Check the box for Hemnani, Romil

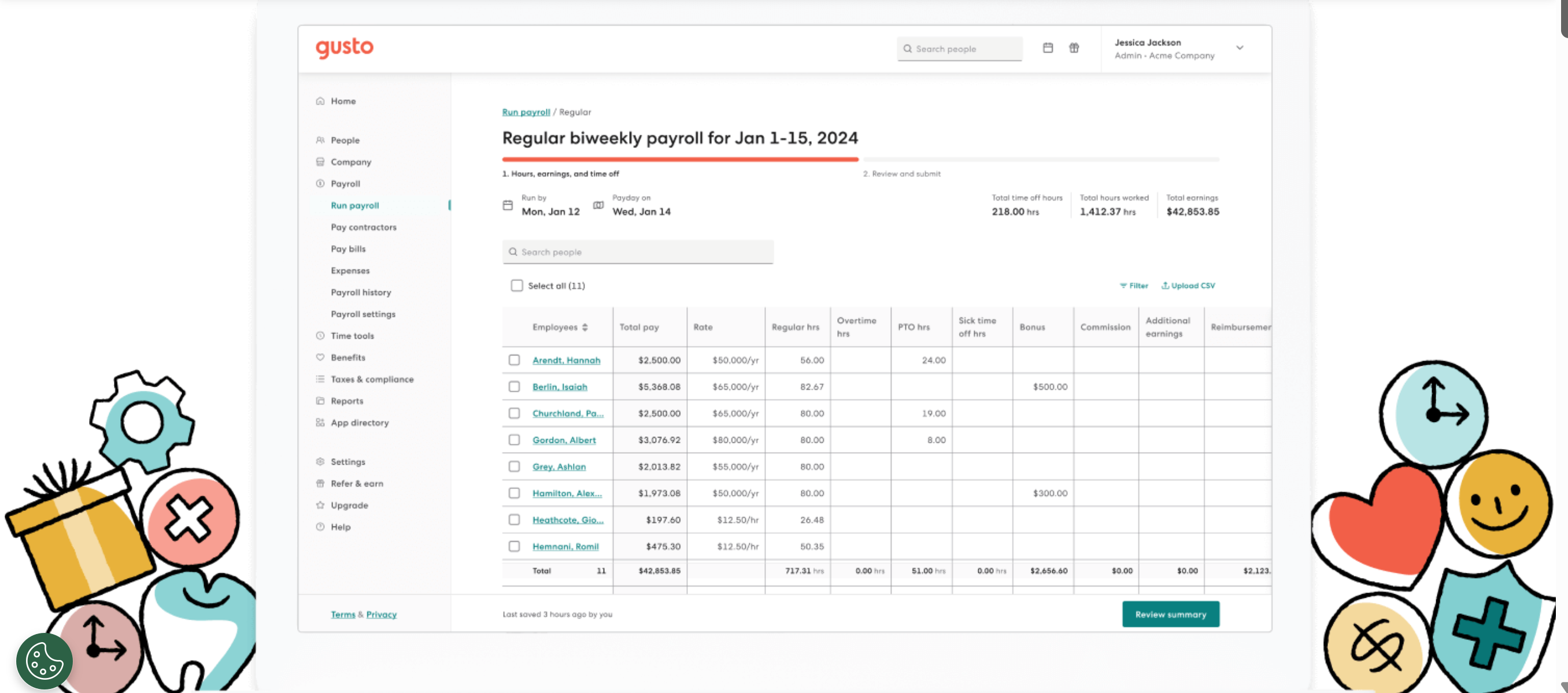pos(515,546)
